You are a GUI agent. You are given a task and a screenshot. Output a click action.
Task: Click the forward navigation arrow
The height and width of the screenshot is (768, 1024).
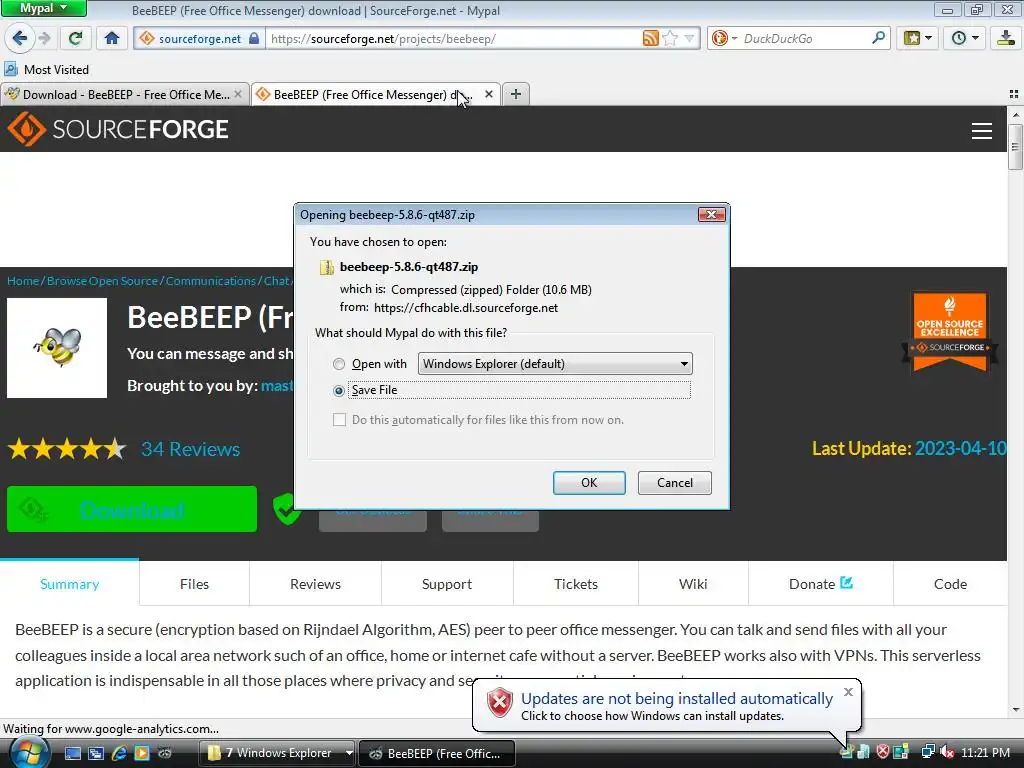[x=44, y=39]
